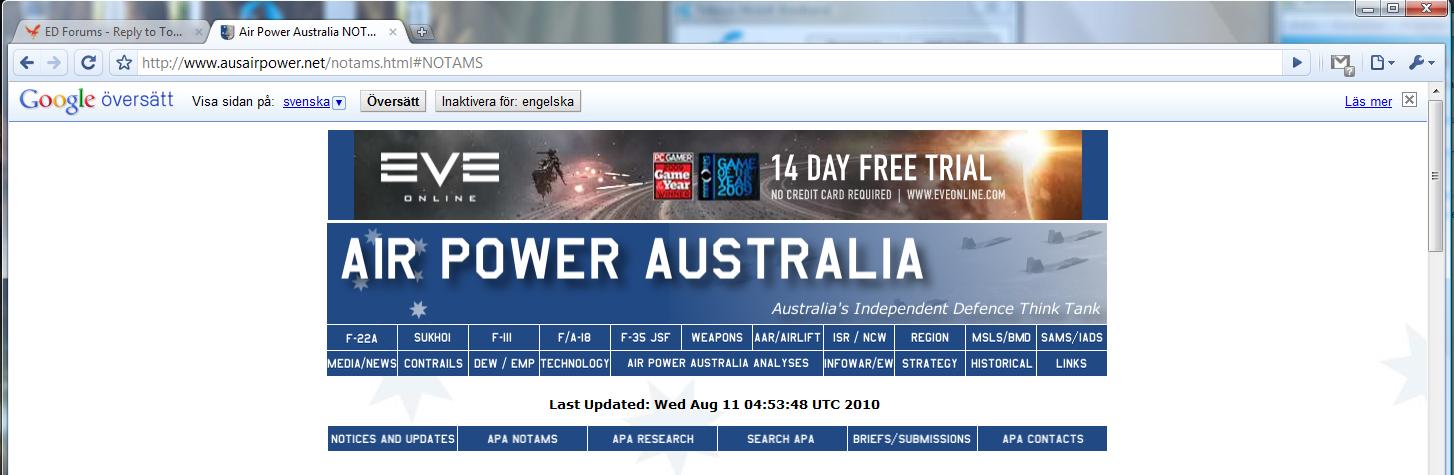Open the APA CONTACTS link
1454x475 pixels.
pyautogui.click(x=1042, y=439)
